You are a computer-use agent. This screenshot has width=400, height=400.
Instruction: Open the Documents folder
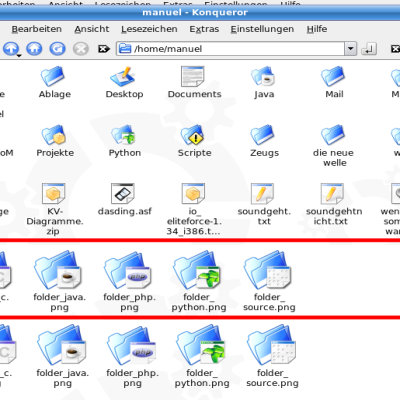click(x=194, y=82)
